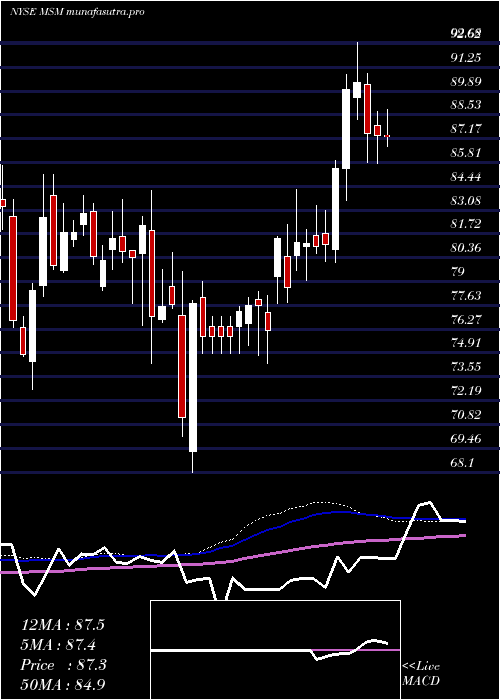Select the 73.55 price axis label
The image size is (500, 700).
click(466, 367)
